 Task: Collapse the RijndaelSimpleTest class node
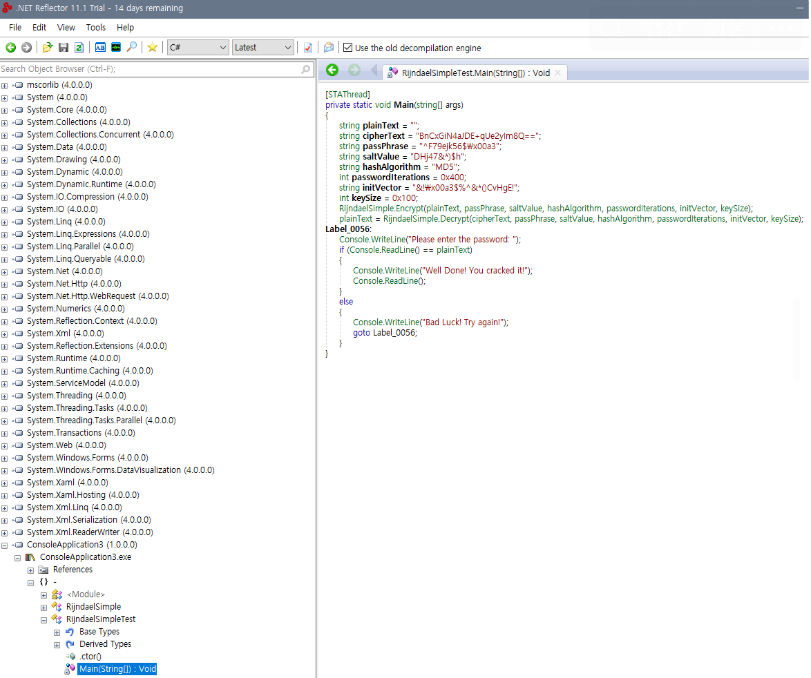tap(44, 620)
